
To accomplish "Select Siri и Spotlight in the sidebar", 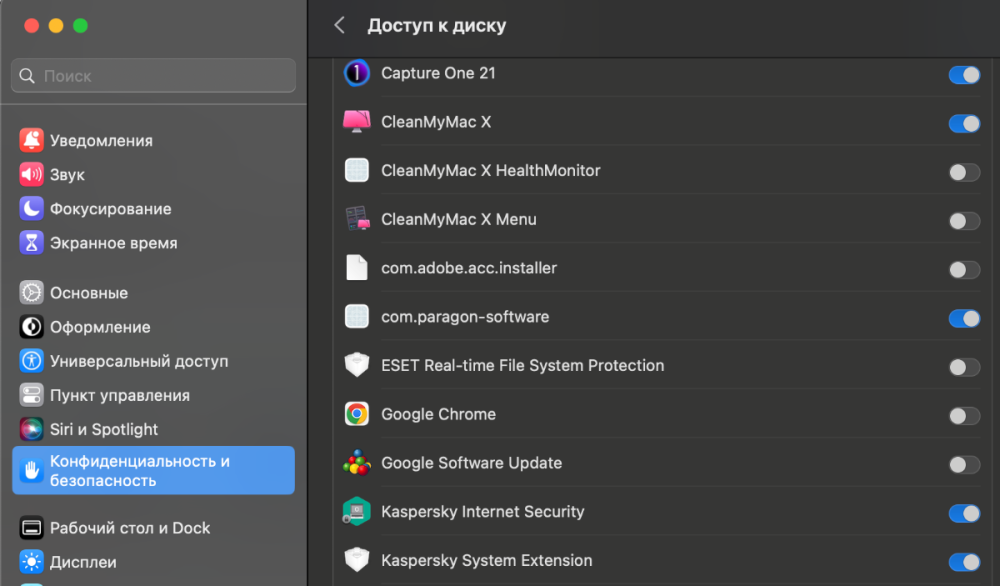I will coord(104,429).
